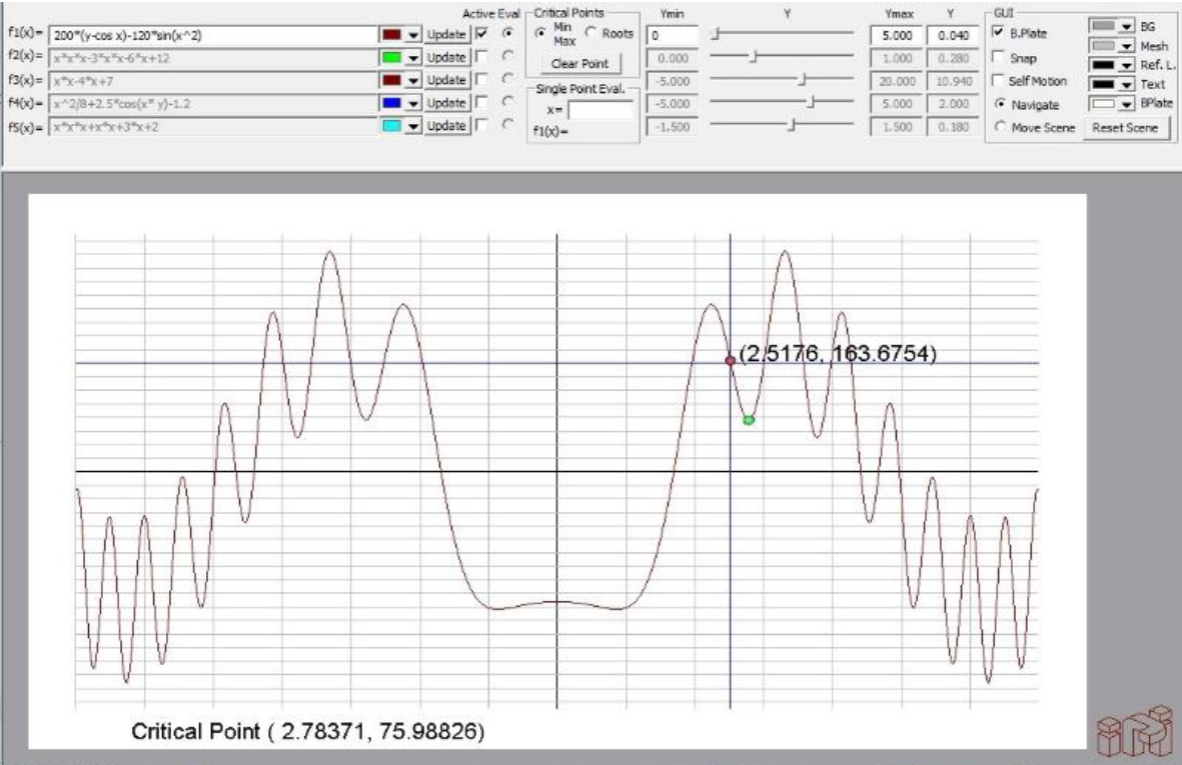Activate the f2(x) Active checkbox
The height and width of the screenshot is (765, 1182).
coord(483,57)
